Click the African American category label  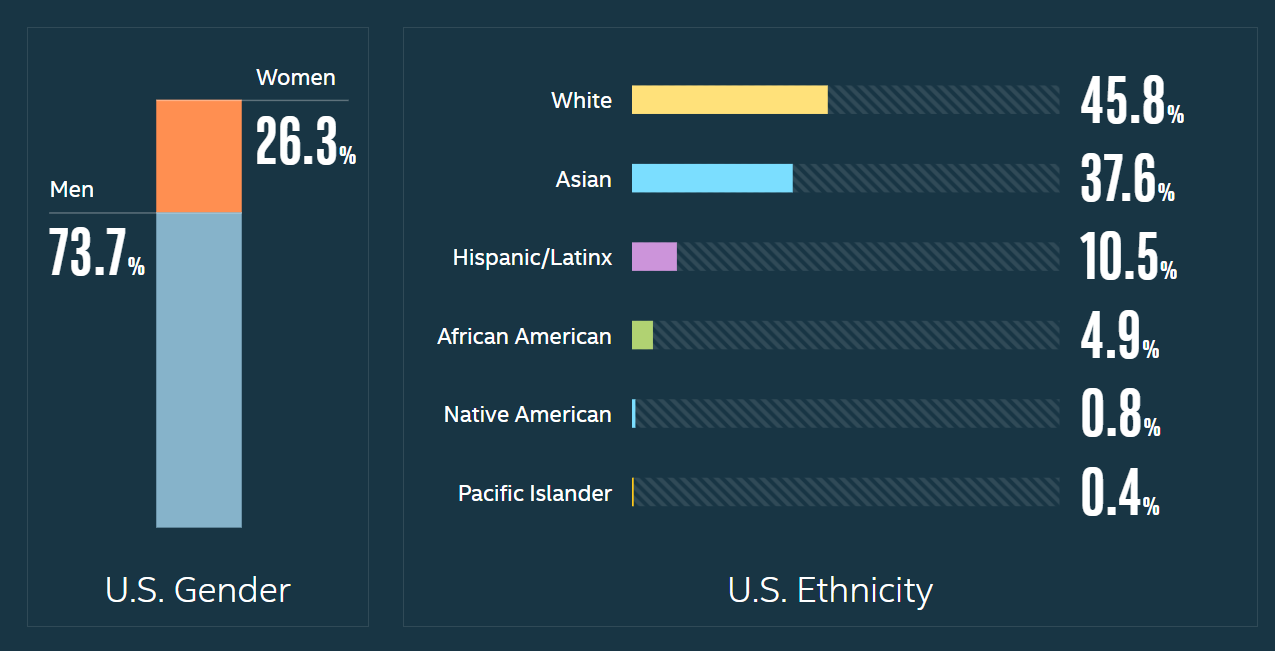pos(524,336)
